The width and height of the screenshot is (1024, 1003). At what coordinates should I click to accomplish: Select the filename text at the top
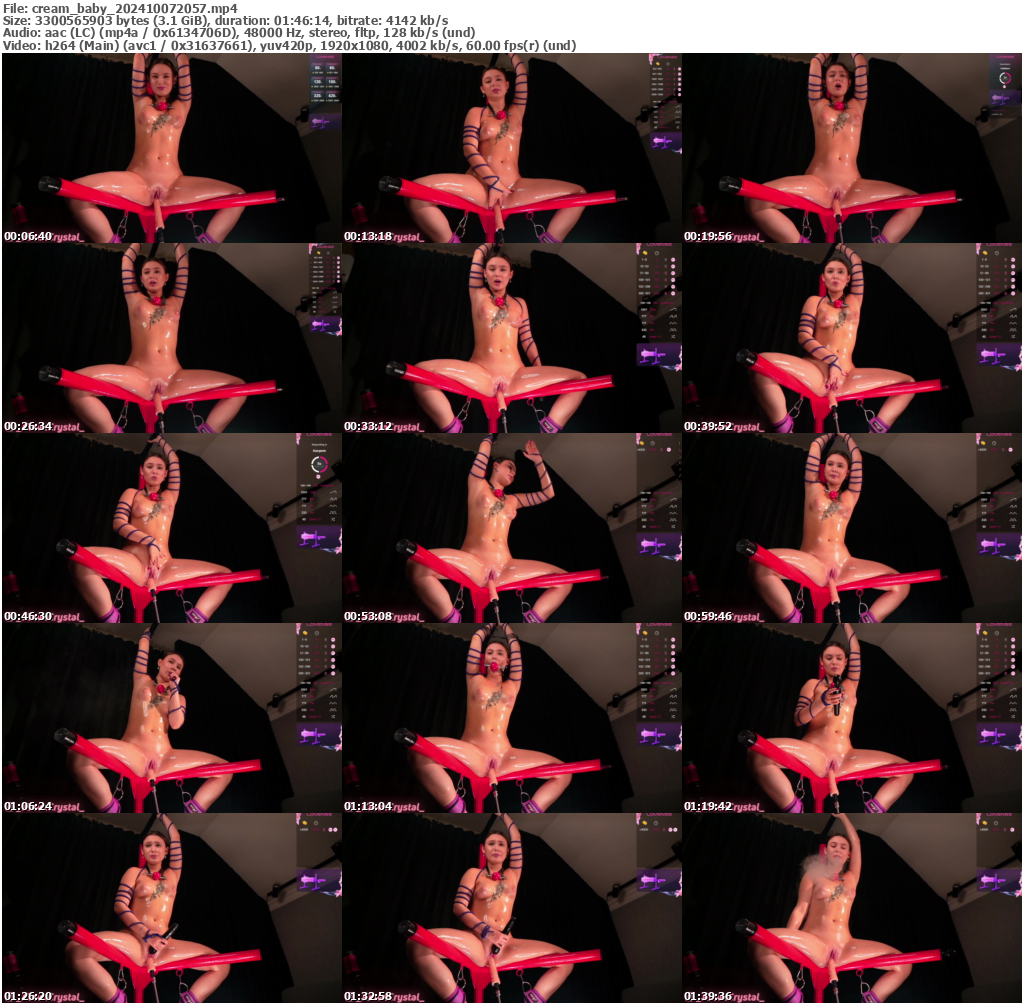pos(120,8)
